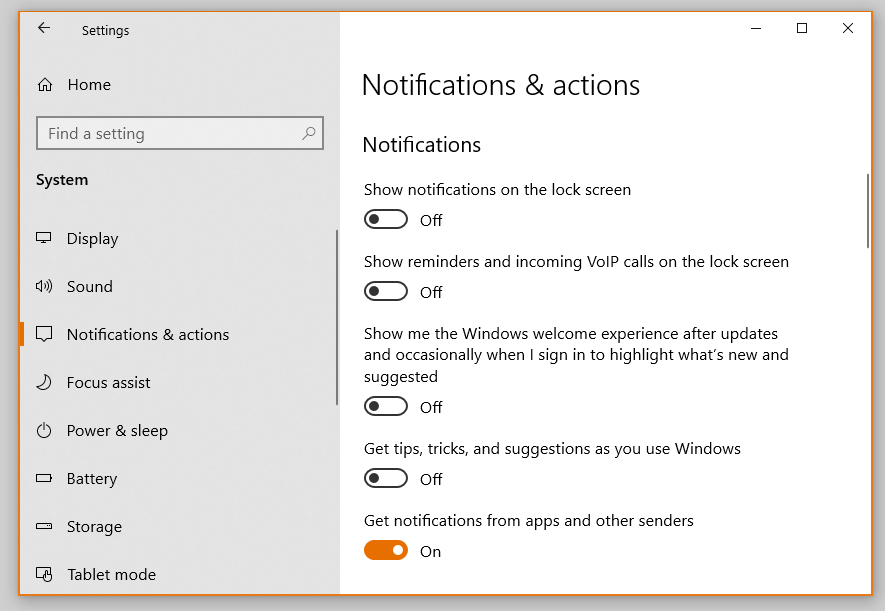Click the Focus assist moon icon
This screenshot has height=611, width=885.
tap(44, 382)
